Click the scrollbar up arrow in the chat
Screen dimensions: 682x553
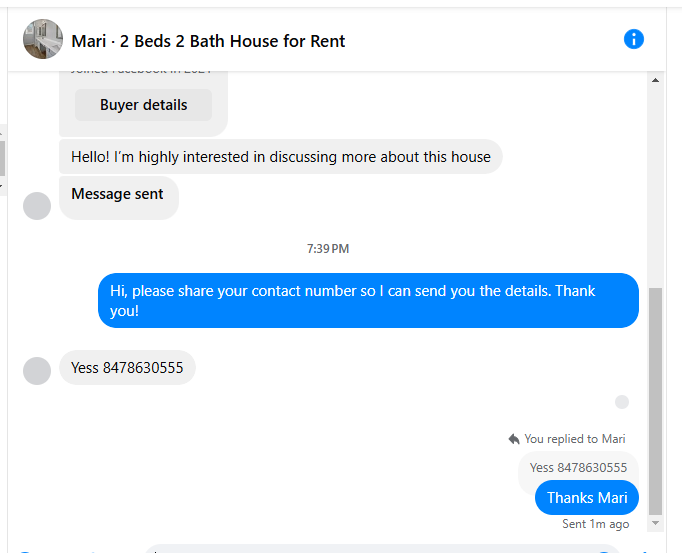click(x=655, y=80)
